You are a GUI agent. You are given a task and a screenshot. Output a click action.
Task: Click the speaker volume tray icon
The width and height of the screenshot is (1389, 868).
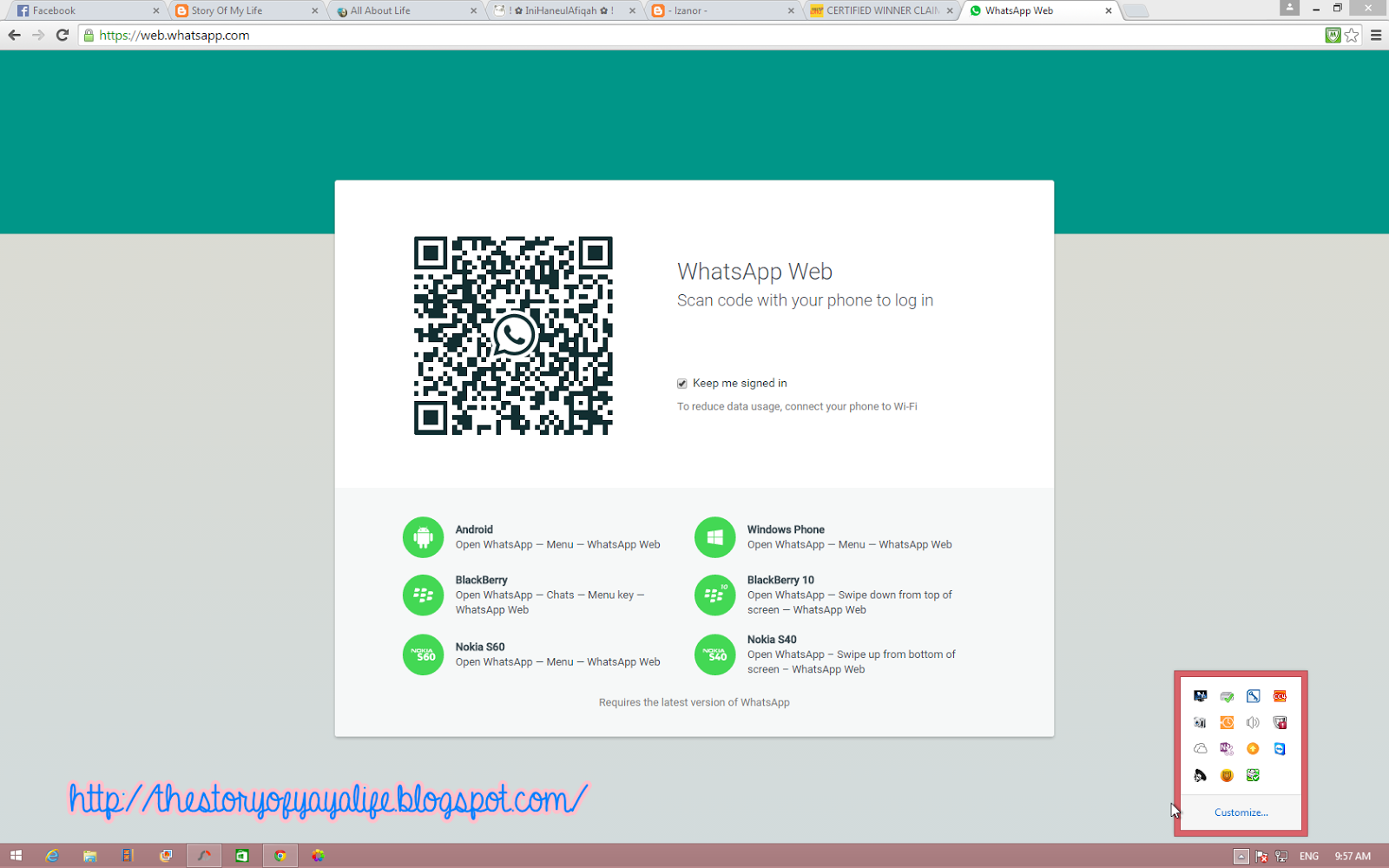(1253, 722)
